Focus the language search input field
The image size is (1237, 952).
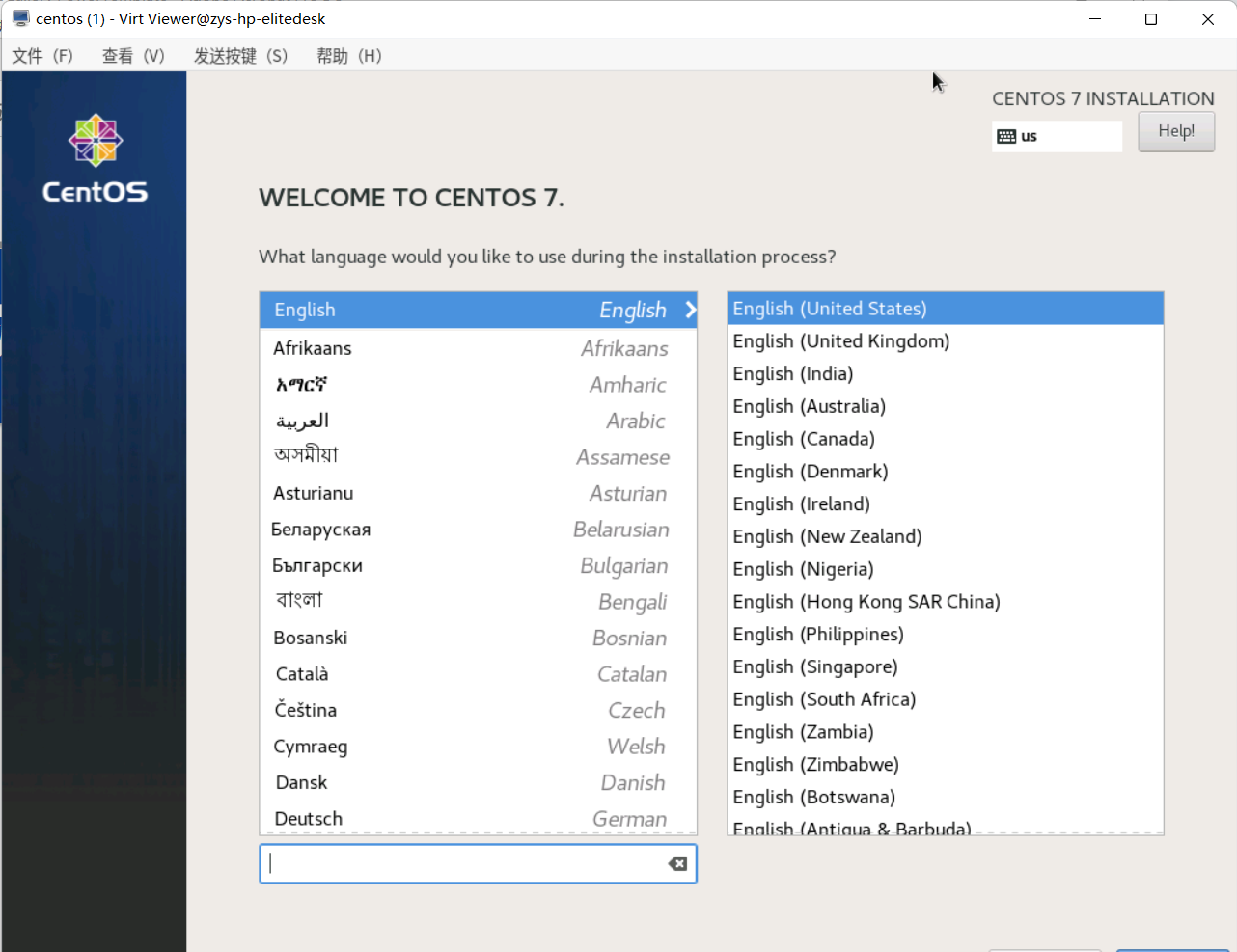tap(463, 863)
